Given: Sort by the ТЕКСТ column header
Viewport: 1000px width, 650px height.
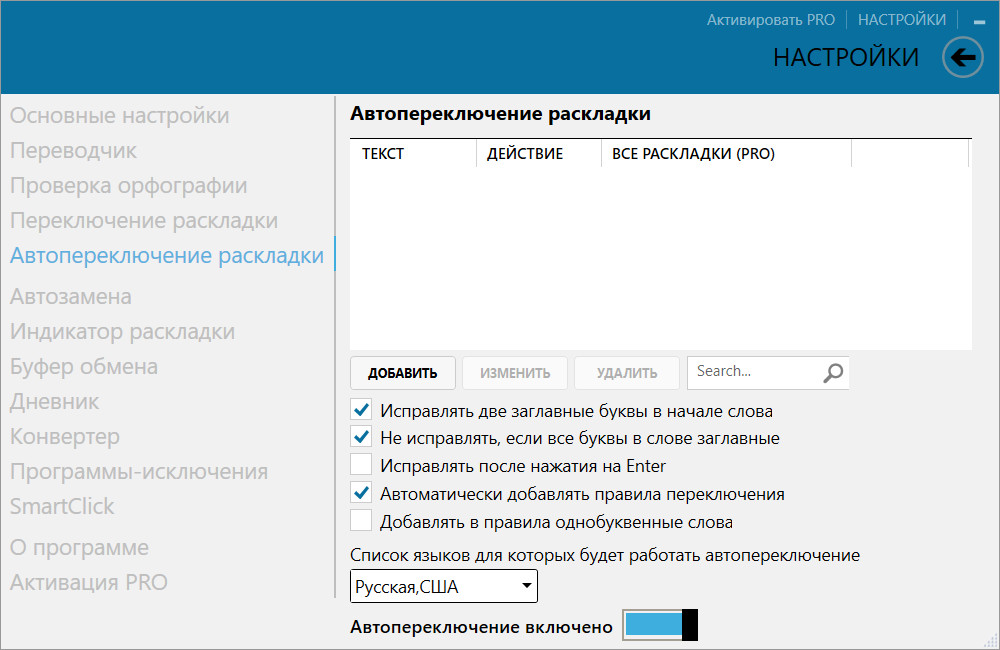Looking at the screenshot, I should pos(383,154).
